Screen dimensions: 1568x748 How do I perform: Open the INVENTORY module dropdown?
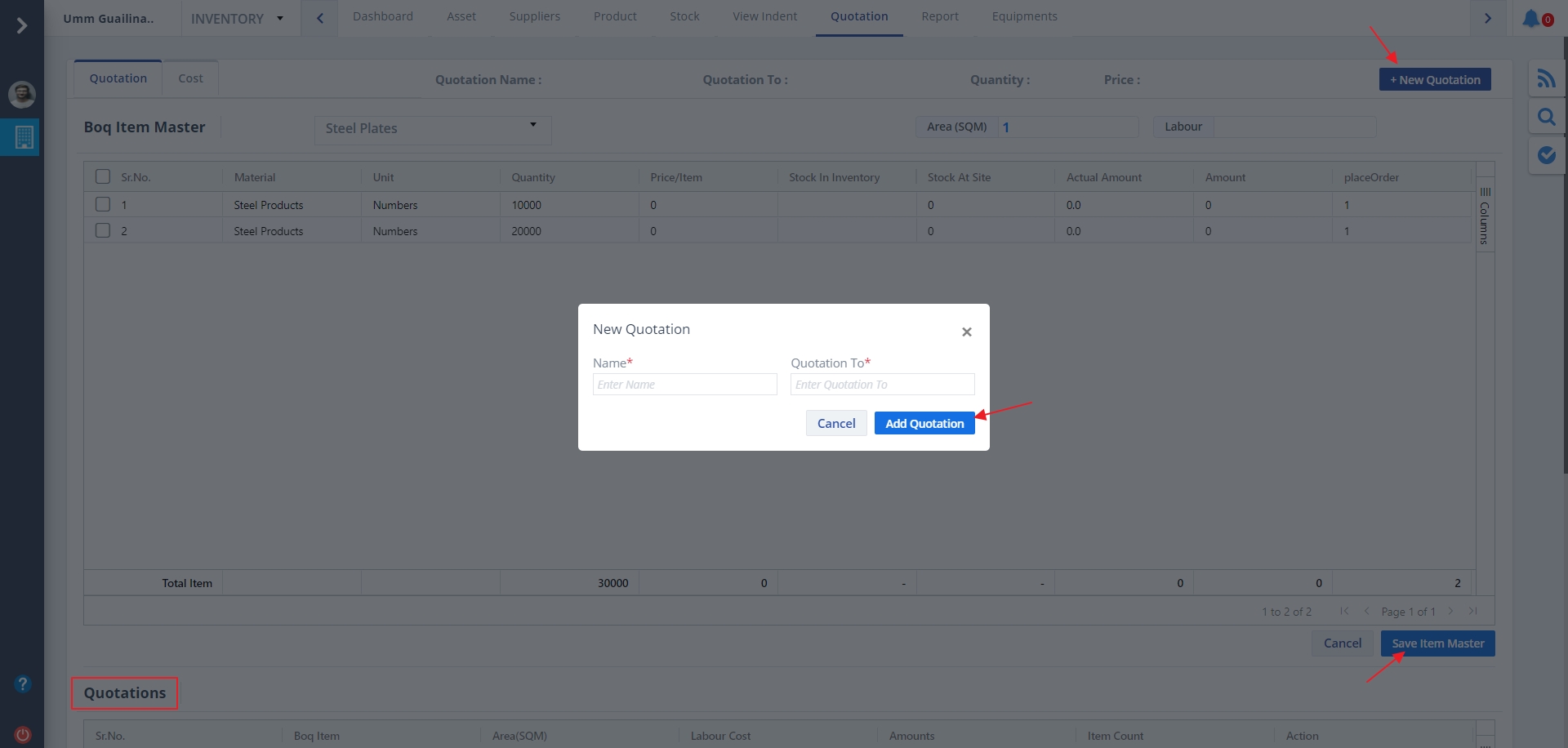[237, 18]
